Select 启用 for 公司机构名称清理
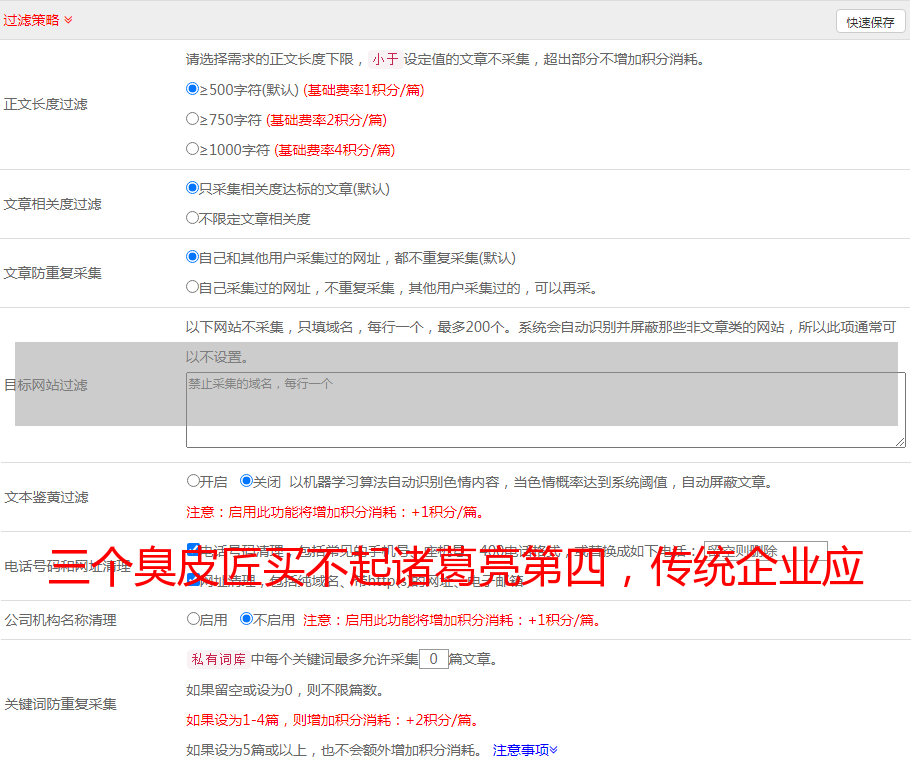Image resolution: width=912 pixels, height=768 pixels. point(193,619)
